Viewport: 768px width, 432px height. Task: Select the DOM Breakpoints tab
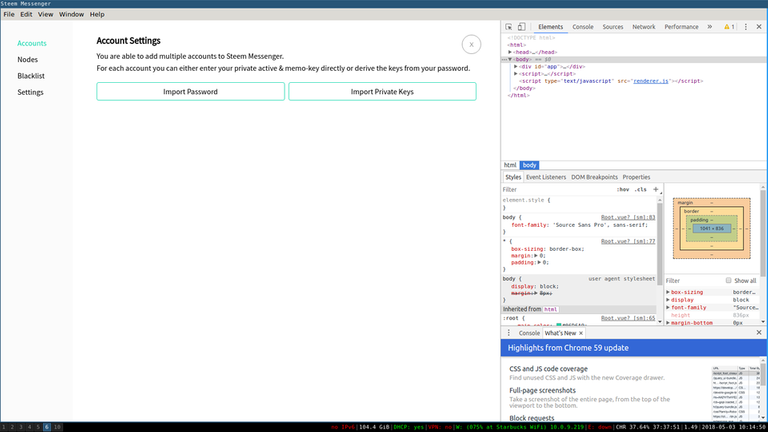594,177
